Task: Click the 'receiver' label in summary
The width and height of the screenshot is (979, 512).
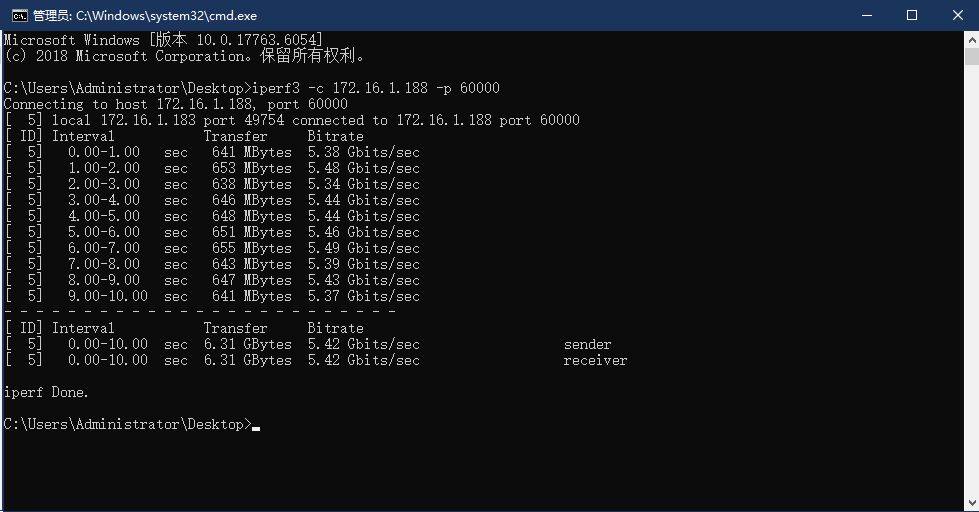Action: pos(595,360)
